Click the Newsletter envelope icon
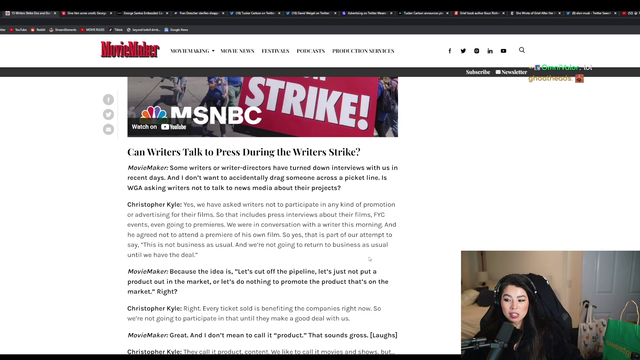This screenshot has width=640, height=360. 498,72
